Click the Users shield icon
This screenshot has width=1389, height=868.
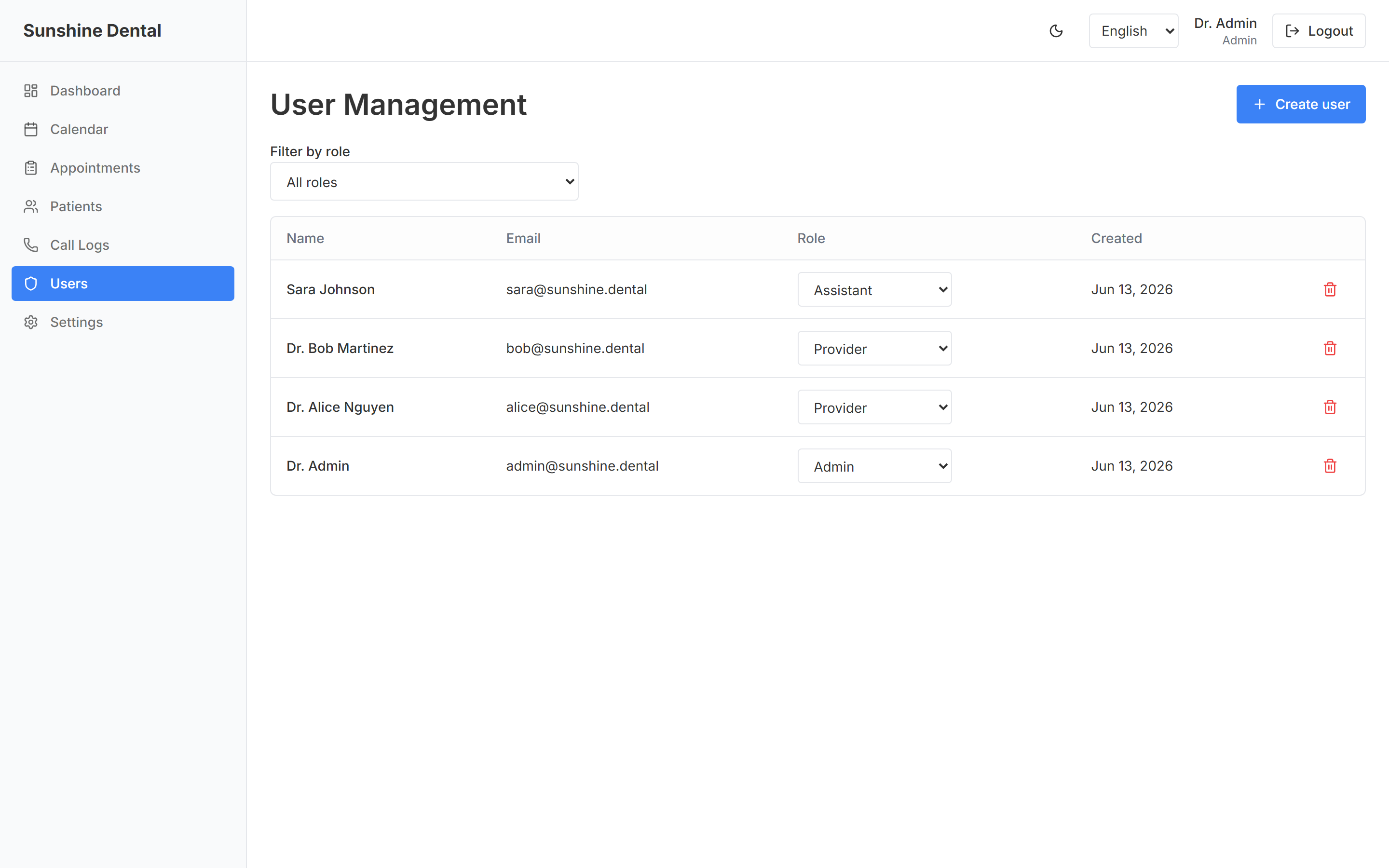coord(31,284)
